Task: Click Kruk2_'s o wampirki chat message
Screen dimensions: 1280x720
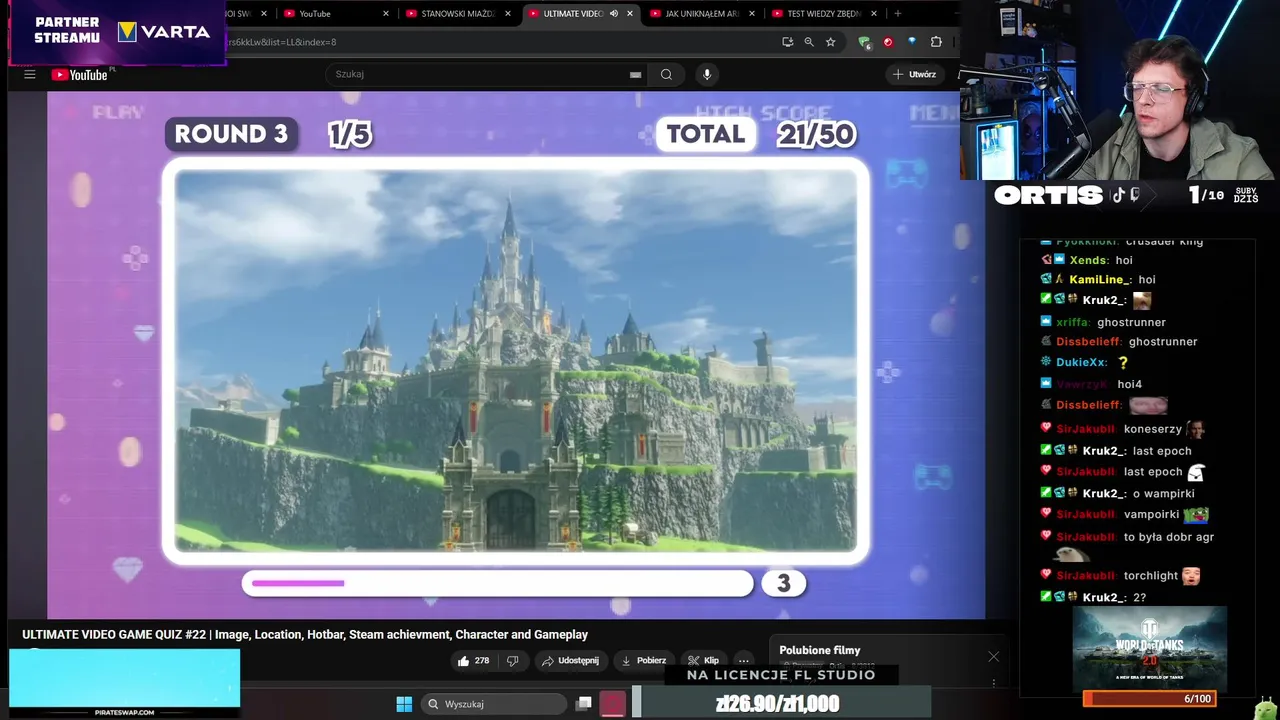Action: click(1163, 493)
